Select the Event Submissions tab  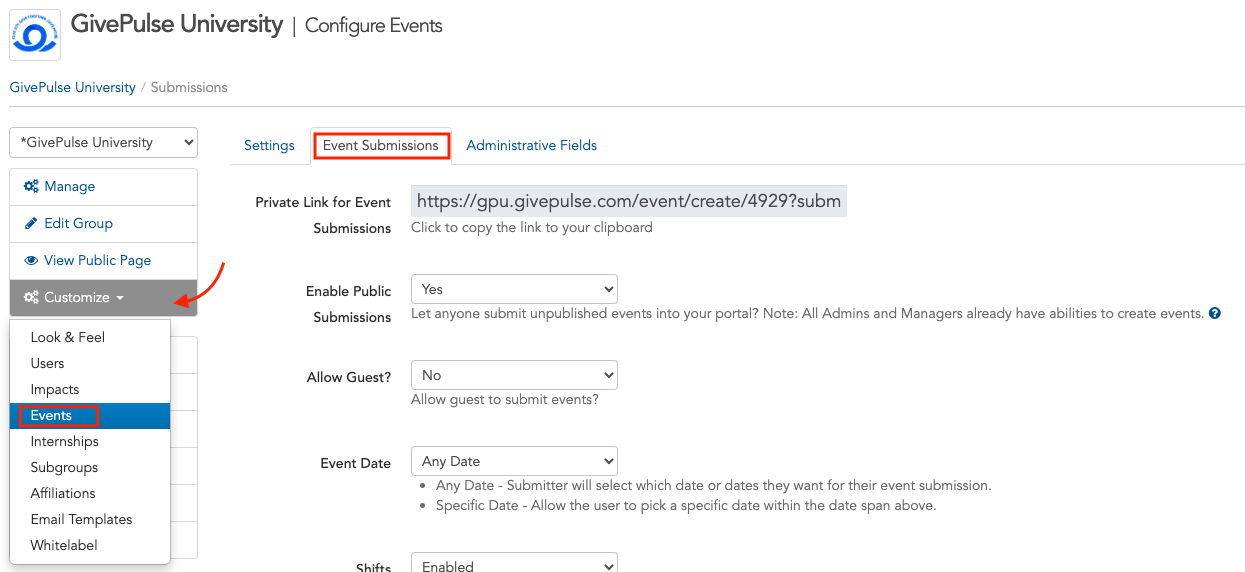pyautogui.click(x=380, y=146)
